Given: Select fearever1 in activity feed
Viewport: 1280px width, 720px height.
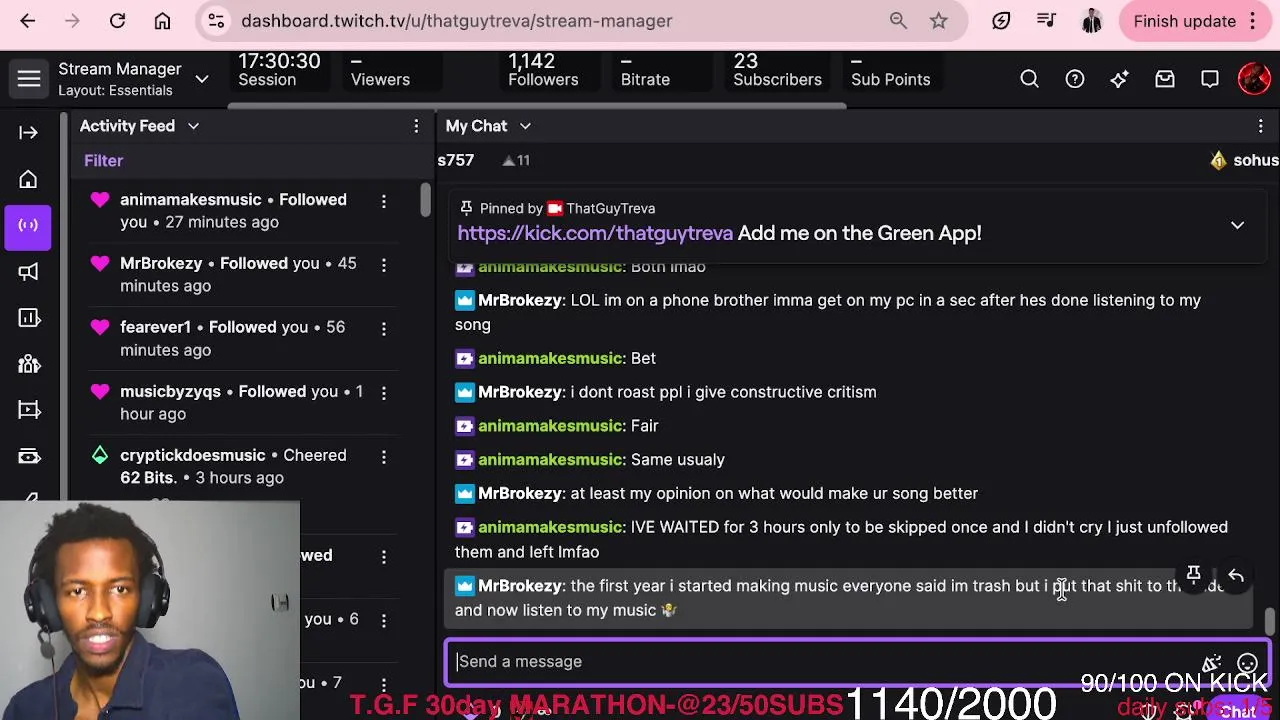Looking at the screenshot, I should click(155, 327).
